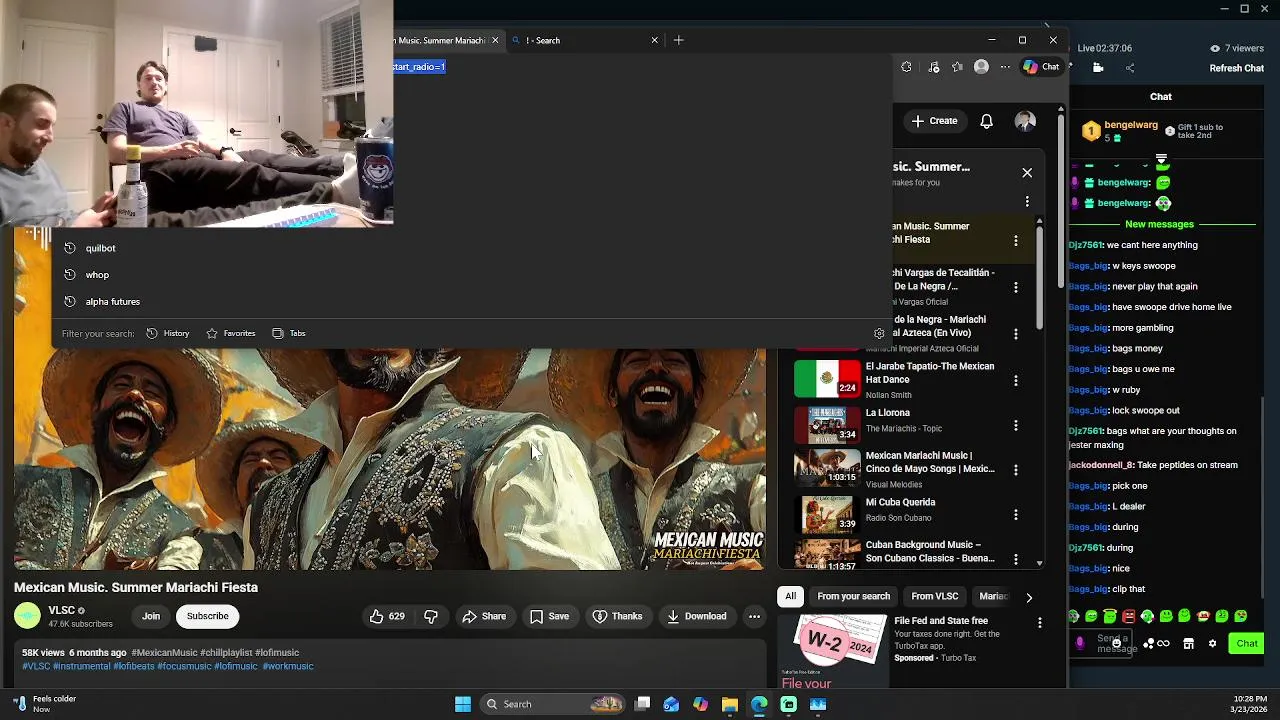Open more video actions ellipsis
The height and width of the screenshot is (720, 1280).
point(754,616)
